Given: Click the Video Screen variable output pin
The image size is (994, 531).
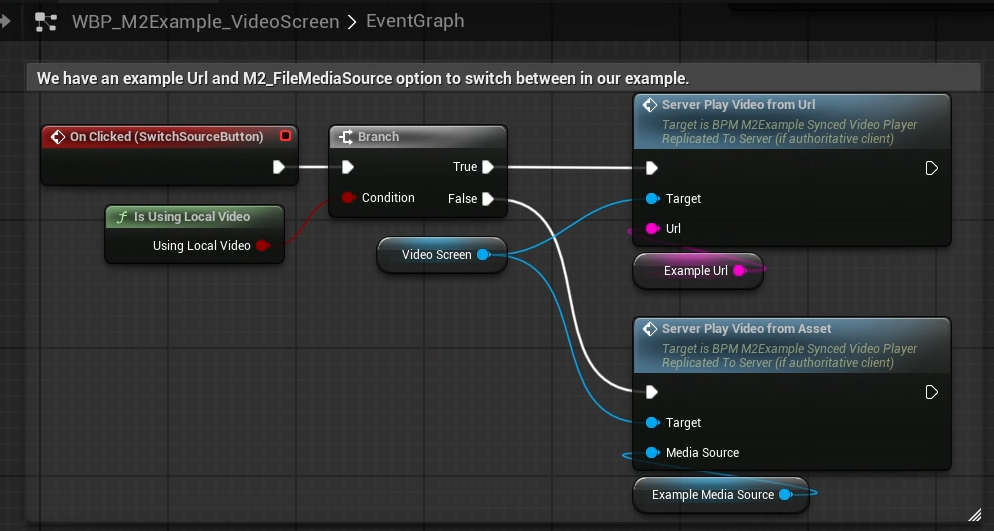Looking at the screenshot, I should tap(483, 255).
